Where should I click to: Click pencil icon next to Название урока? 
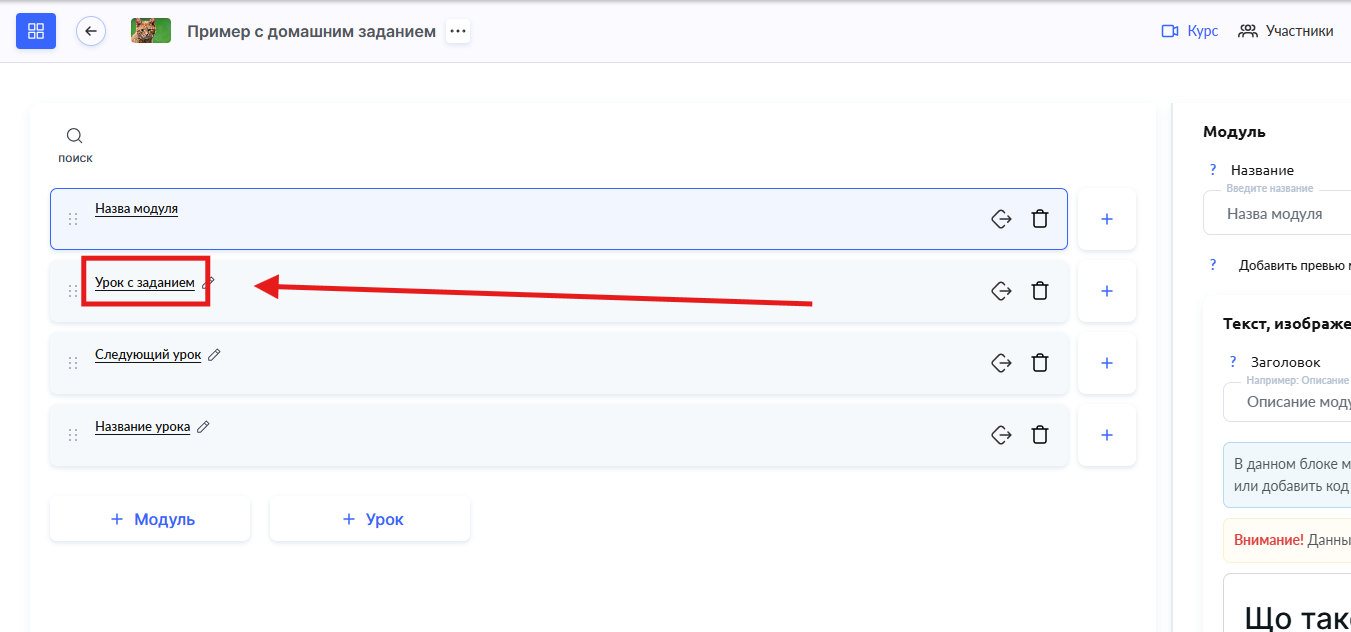pos(203,427)
